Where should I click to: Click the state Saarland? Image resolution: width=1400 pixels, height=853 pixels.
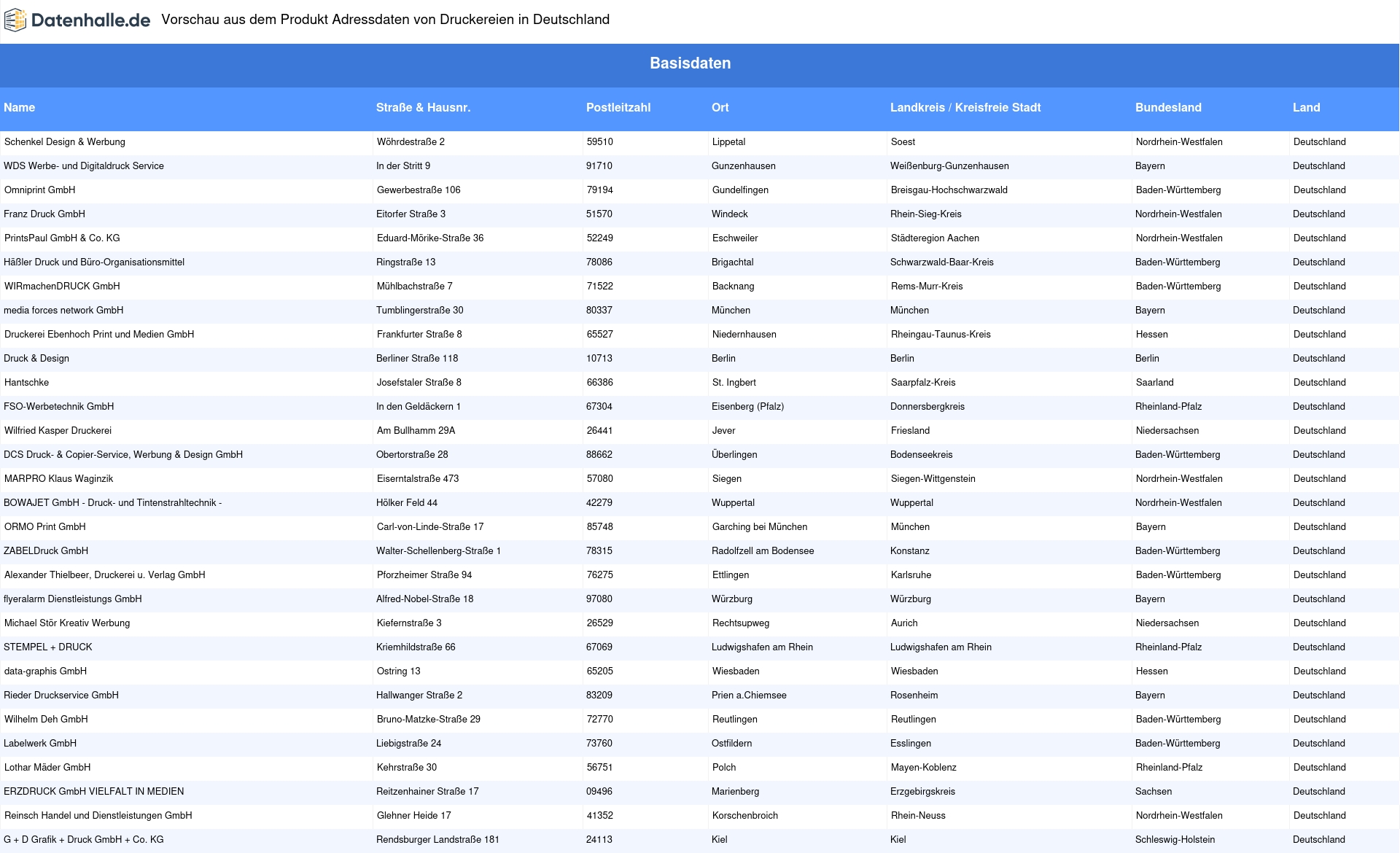[x=1155, y=383]
